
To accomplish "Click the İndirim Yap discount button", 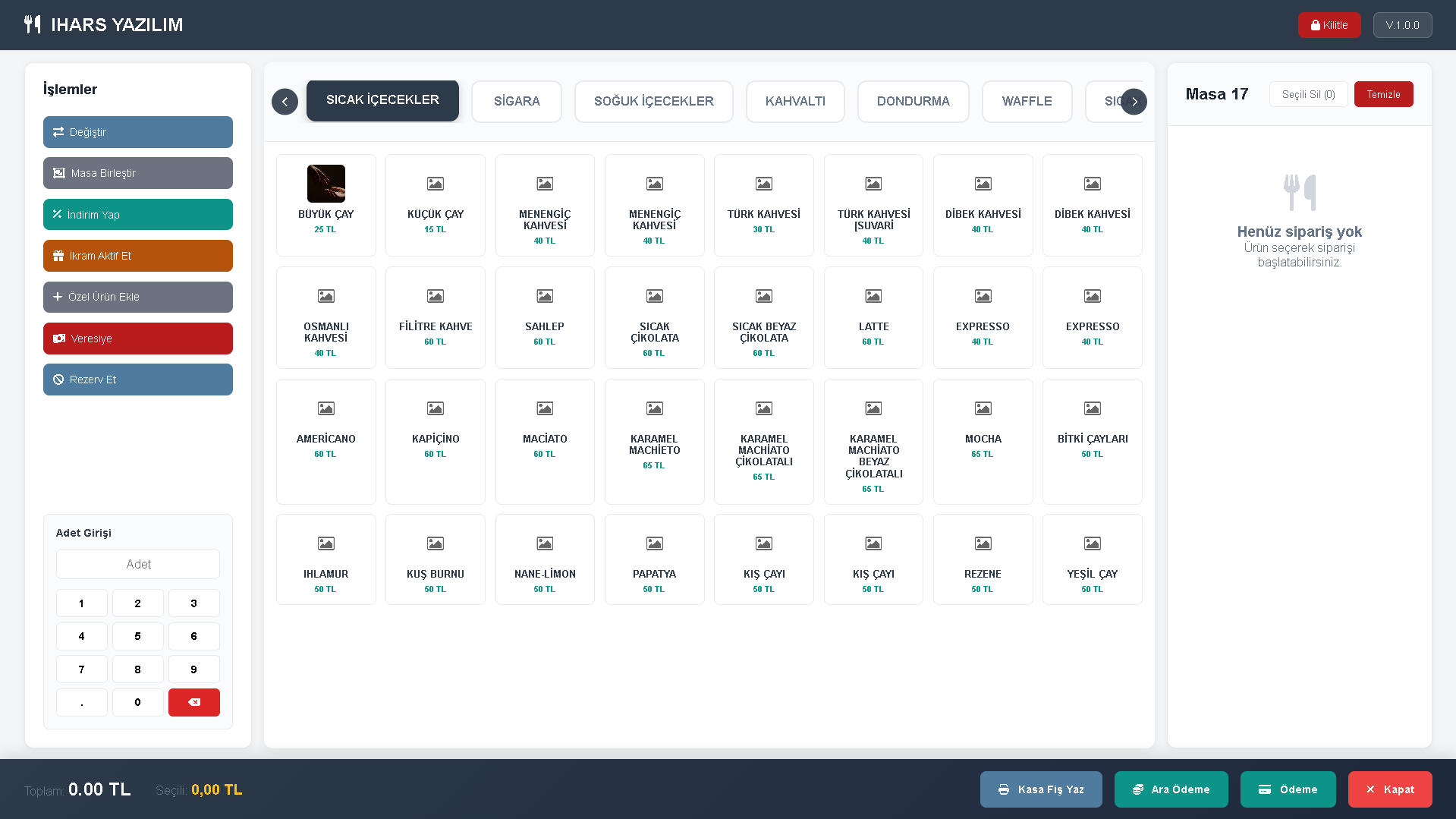I will 138,215.
